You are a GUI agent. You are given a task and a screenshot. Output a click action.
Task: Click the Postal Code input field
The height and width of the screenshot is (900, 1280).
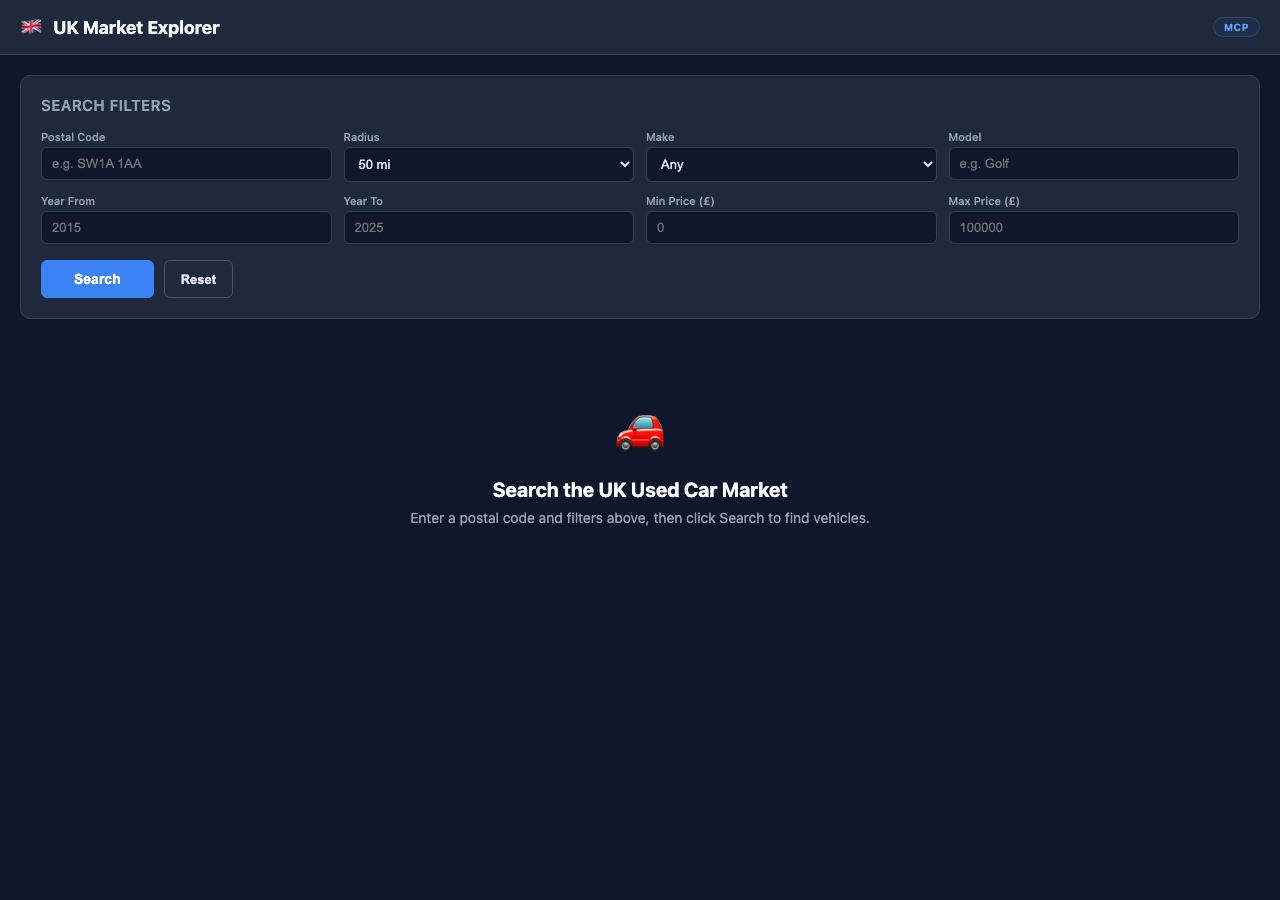tap(186, 163)
